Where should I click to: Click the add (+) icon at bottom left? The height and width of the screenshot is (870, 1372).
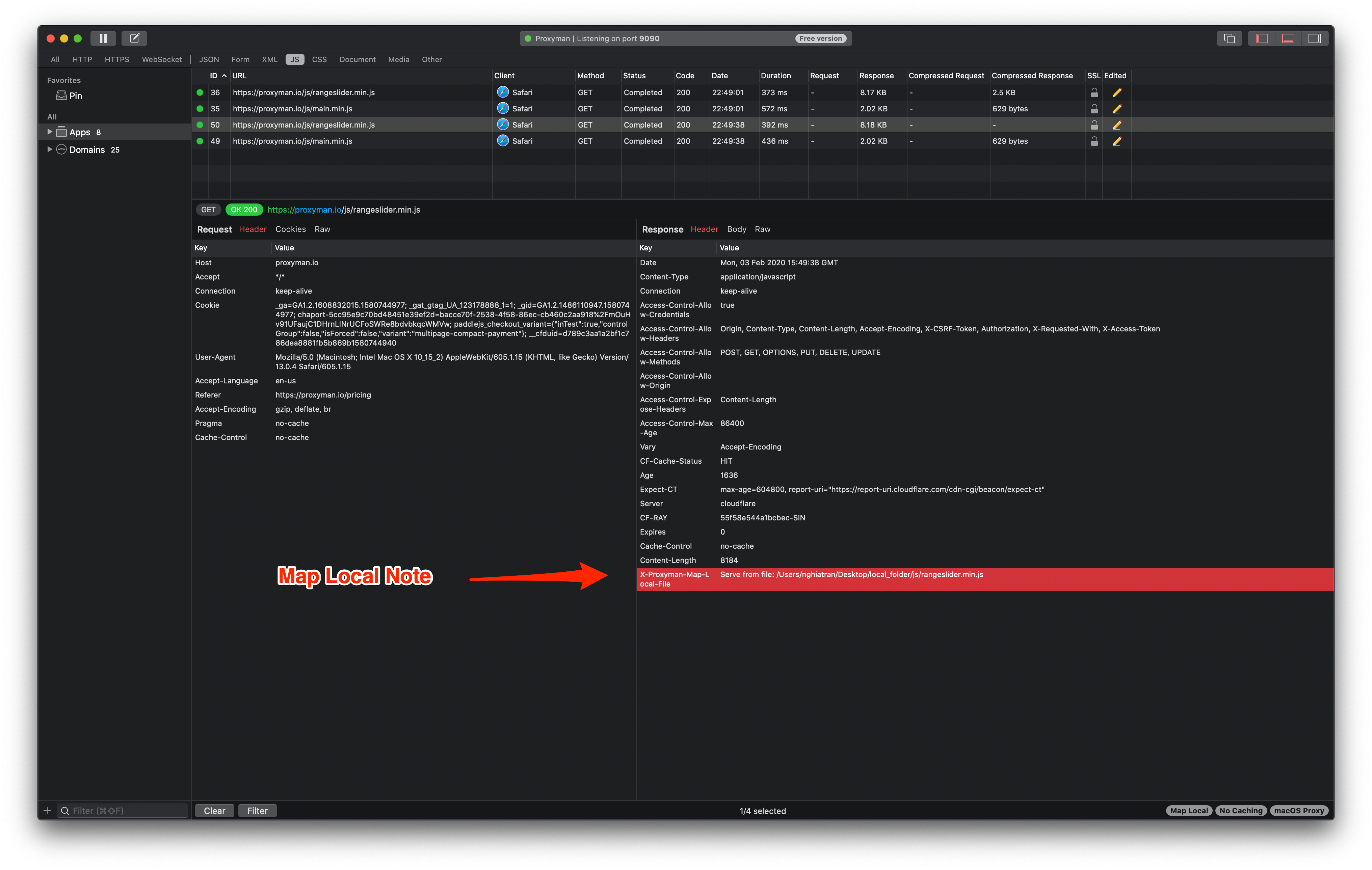coord(47,810)
